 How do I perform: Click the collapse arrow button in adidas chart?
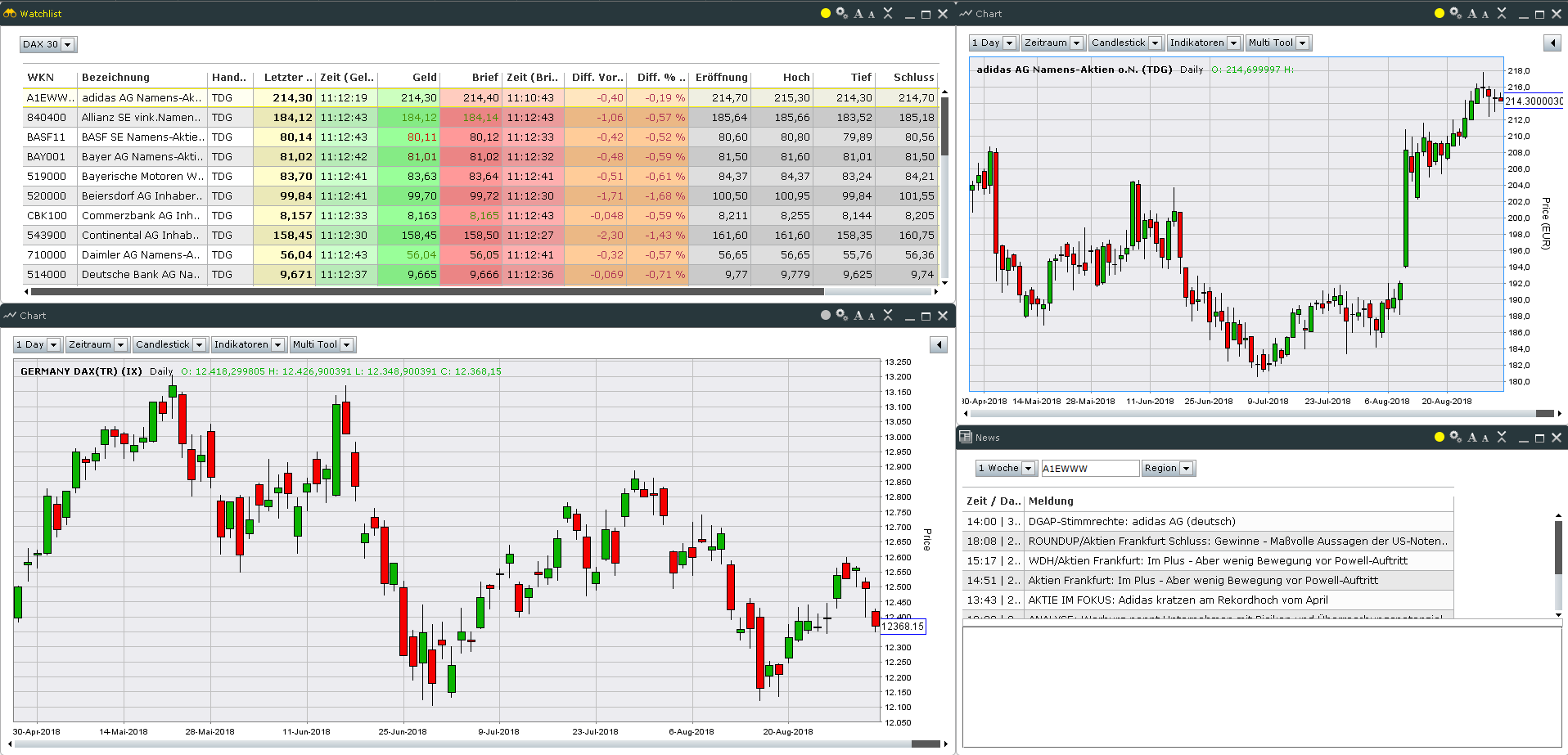click(x=1552, y=43)
